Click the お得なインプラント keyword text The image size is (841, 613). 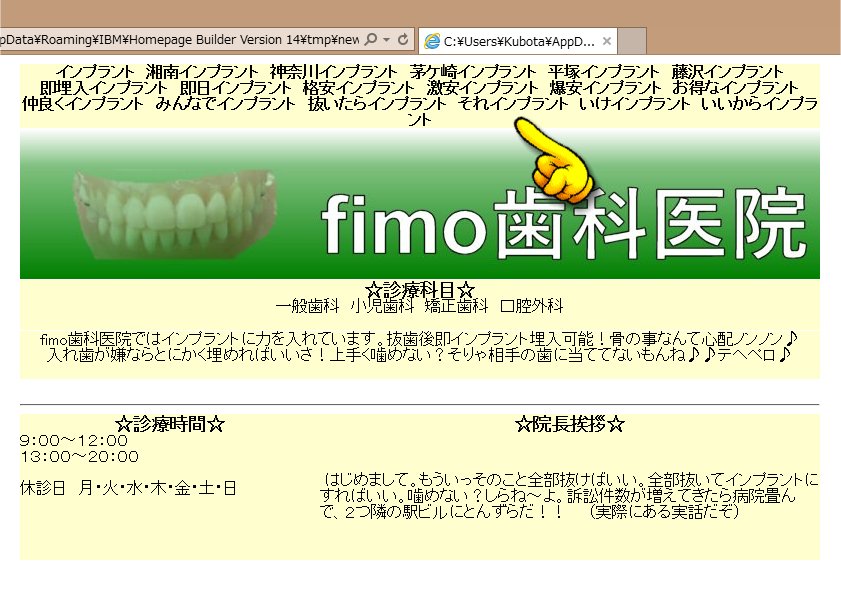[735, 88]
